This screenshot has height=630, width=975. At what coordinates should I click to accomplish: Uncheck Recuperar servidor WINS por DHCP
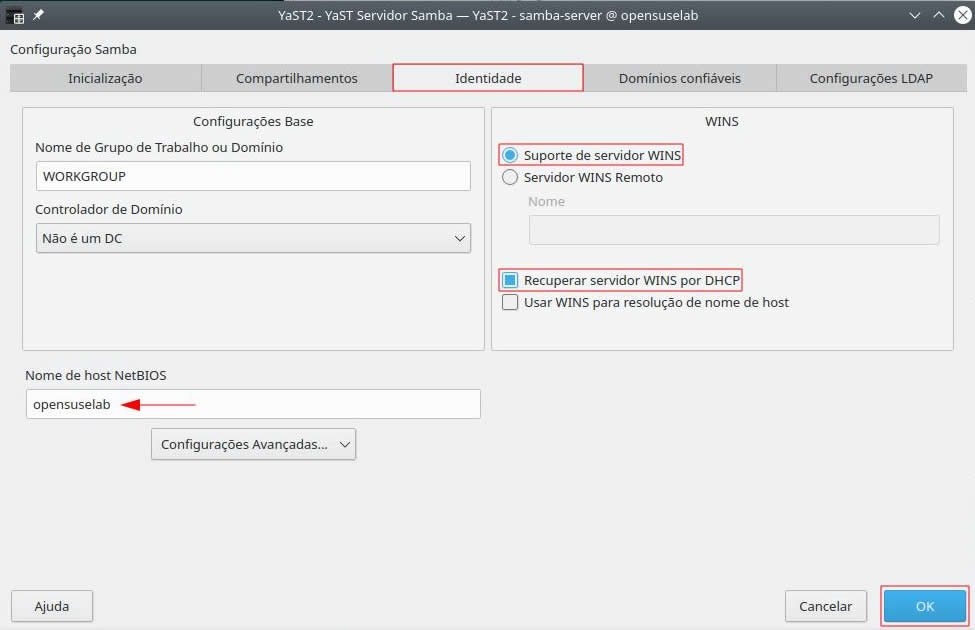(511, 280)
